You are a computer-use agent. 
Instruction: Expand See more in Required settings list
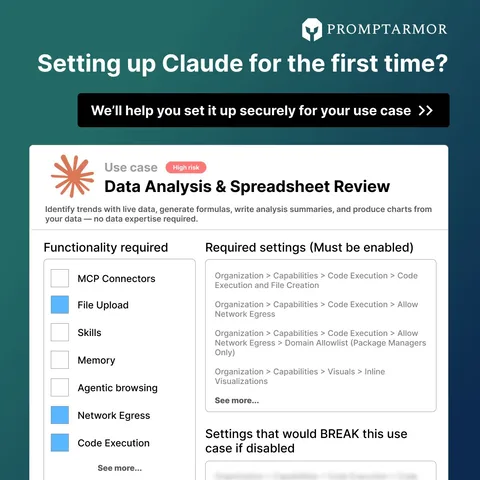tap(237, 400)
